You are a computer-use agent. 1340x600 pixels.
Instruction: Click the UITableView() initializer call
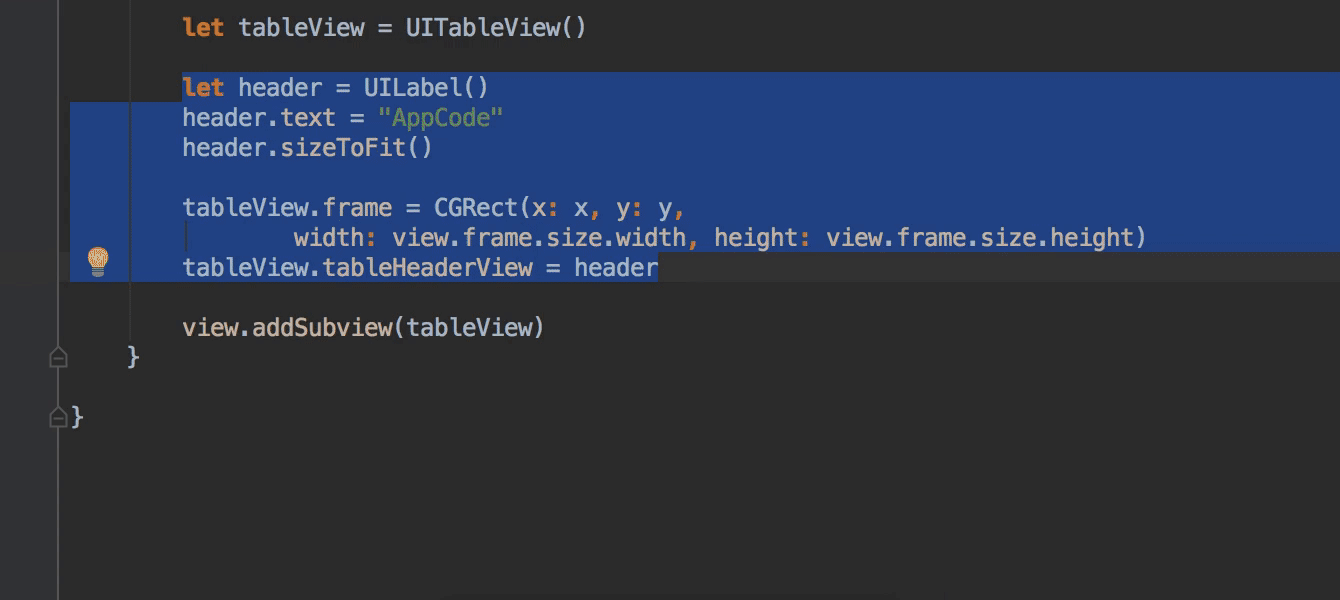pyautogui.click(x=495, y=28)
